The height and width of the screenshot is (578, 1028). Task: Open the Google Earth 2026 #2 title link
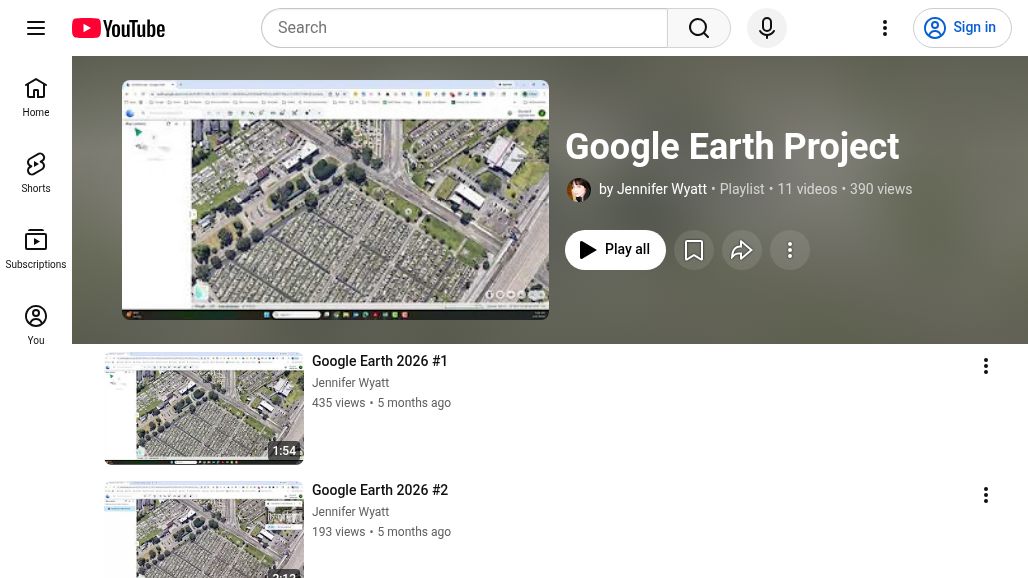click(380, 490)
